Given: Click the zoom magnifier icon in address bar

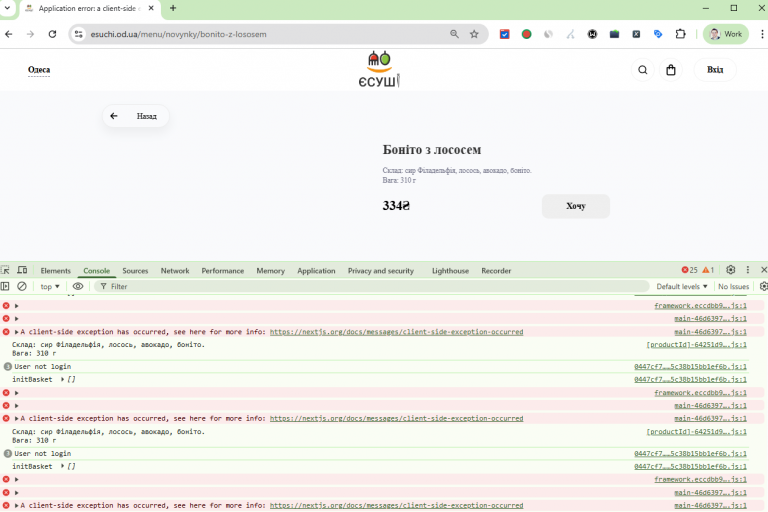Looking at the screenshot, I should [455, 34].
